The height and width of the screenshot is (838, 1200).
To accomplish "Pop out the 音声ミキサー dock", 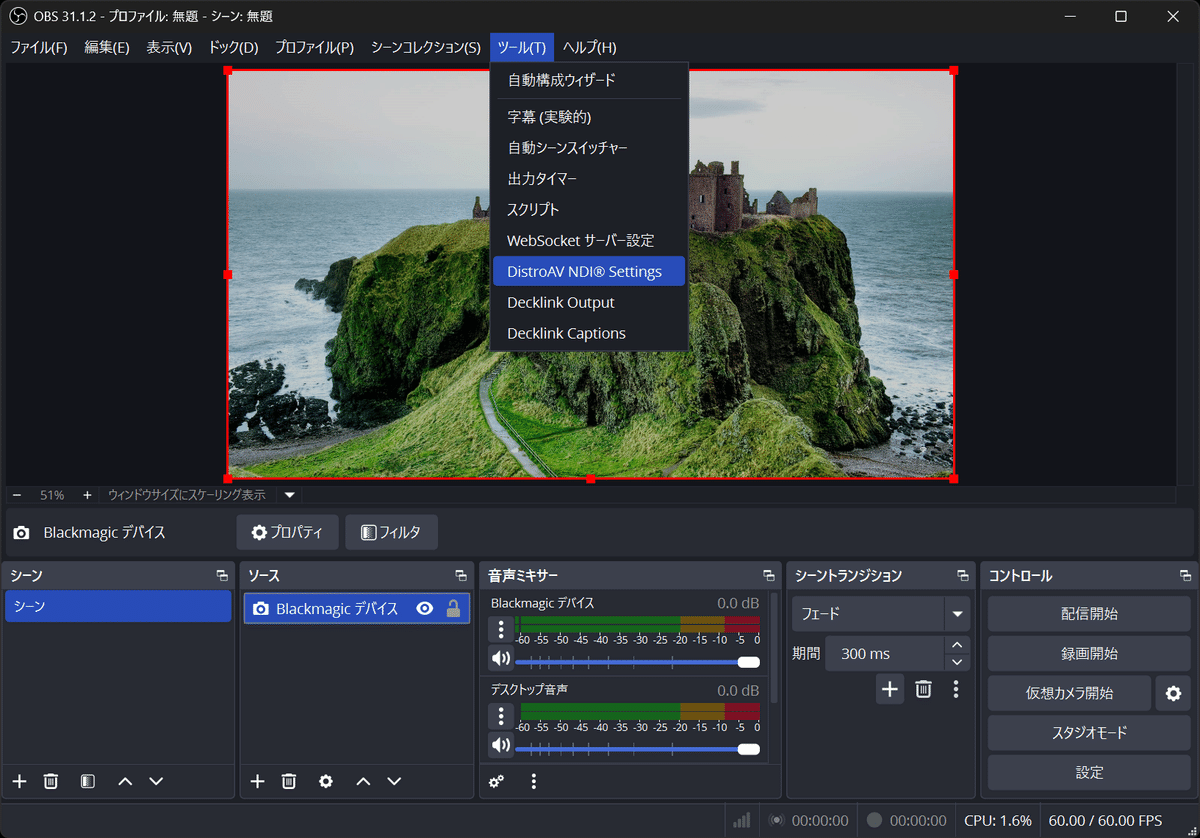I will click(768, 575).
